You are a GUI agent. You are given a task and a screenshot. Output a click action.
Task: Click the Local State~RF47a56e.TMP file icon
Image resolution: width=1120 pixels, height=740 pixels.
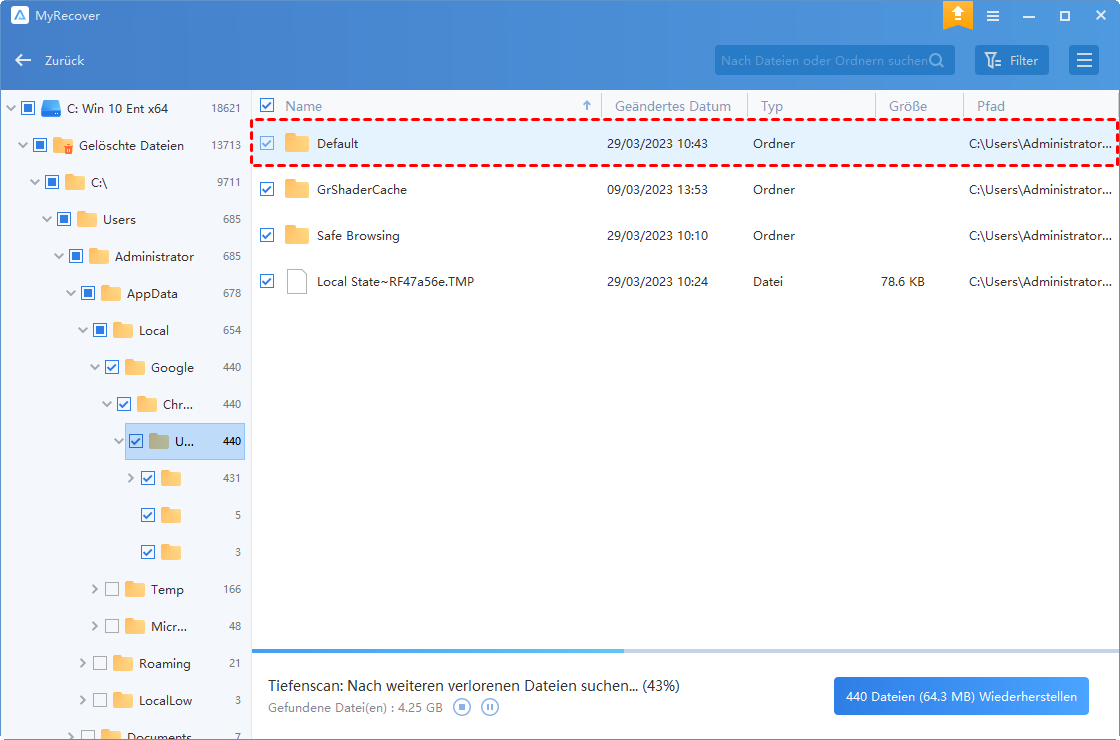(x=296, y=281)
